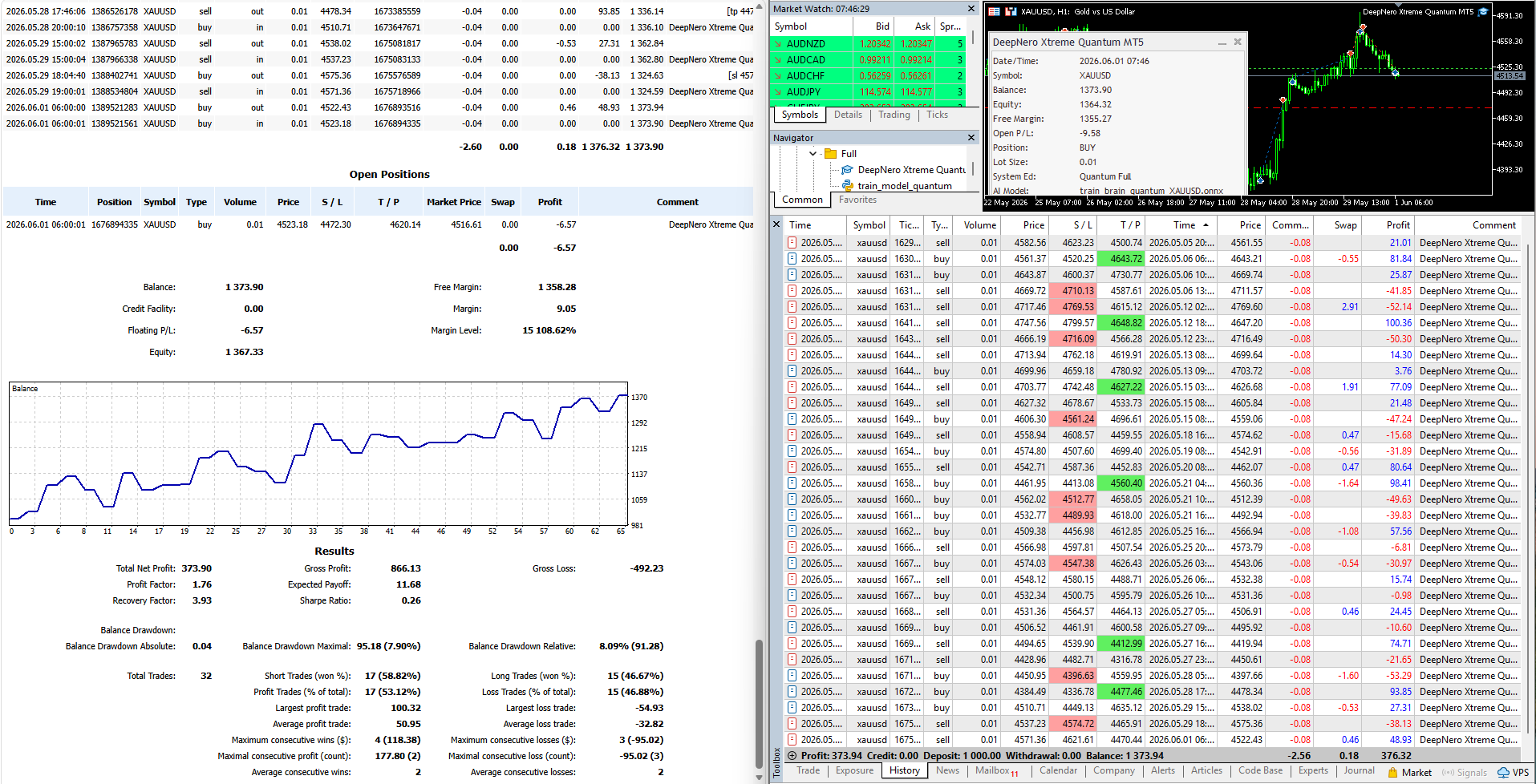Image resolution: width=1536 pixels, height=784 pixels.
Task: Open the Alerts tab in Toolbox
Action: tap(1162, 770)
